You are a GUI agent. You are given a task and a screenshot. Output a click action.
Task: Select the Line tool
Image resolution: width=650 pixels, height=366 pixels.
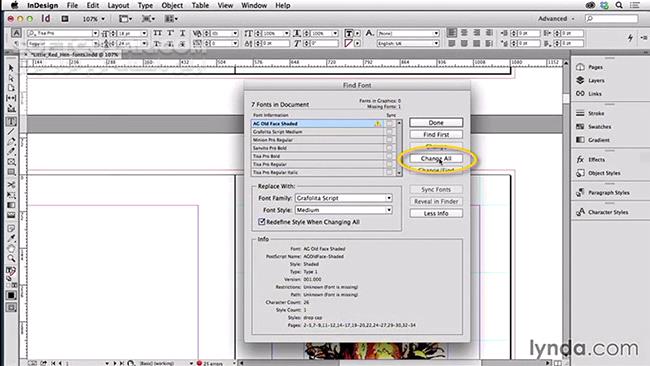pyautogui.click(x=11, y=132)
